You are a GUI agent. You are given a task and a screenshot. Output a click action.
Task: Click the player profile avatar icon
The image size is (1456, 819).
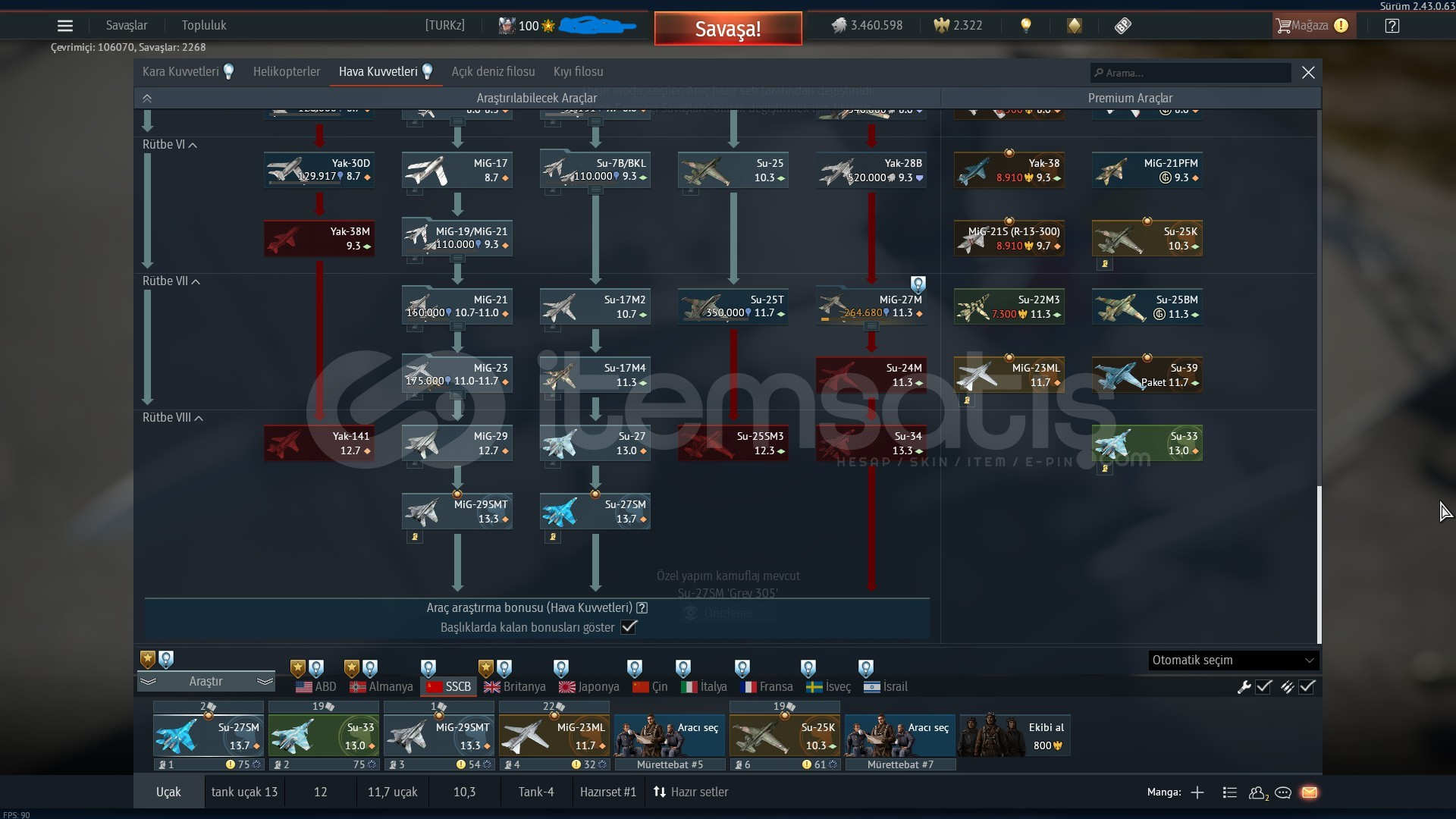(x=506, y=26)
